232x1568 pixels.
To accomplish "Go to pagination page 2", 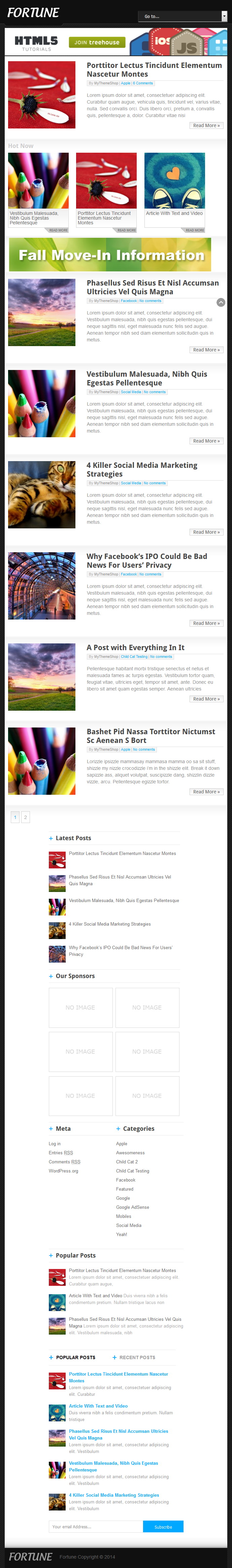I will [25, 817].
